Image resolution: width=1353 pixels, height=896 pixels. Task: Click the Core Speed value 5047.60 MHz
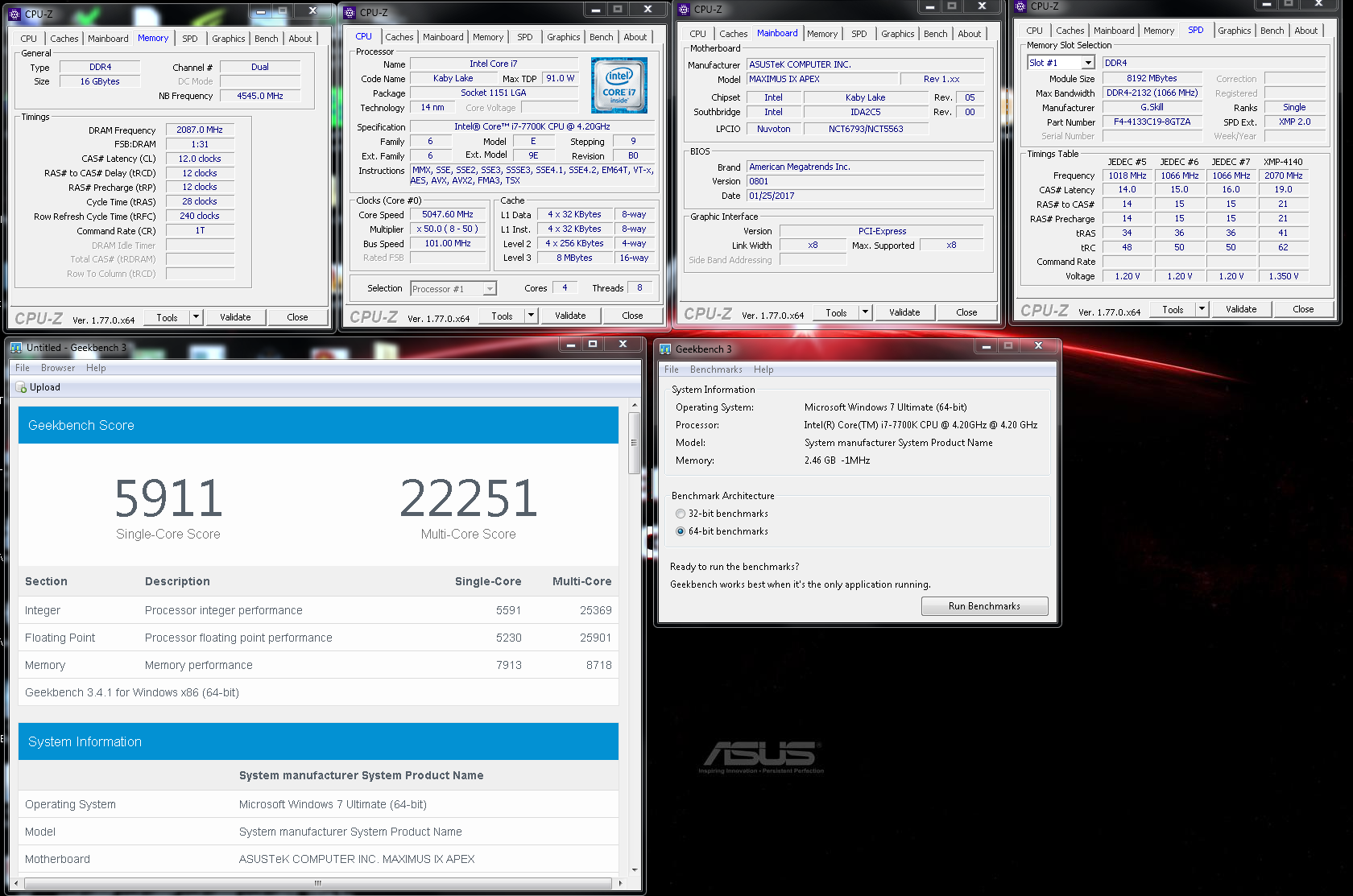coord(448,215)
